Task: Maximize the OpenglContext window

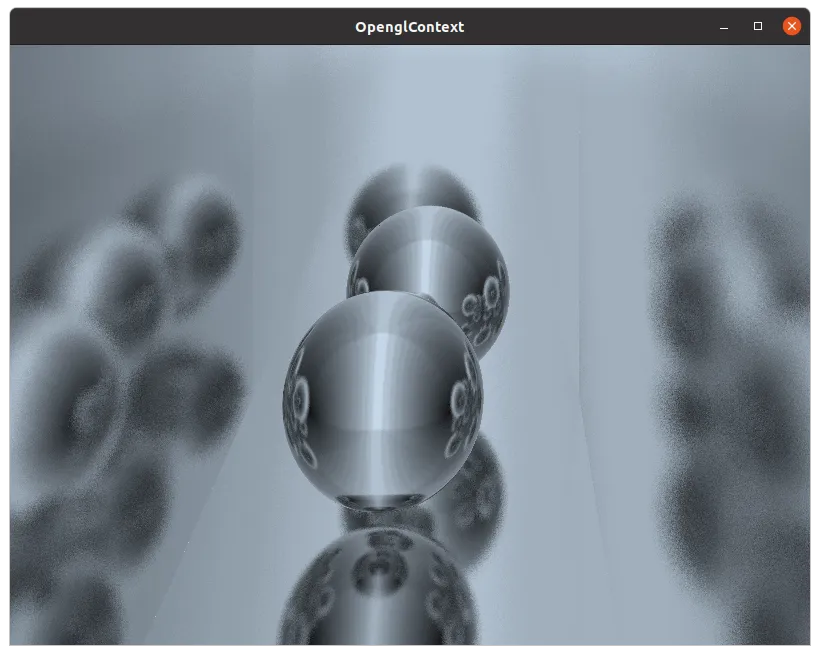Action: pos(758,26)
